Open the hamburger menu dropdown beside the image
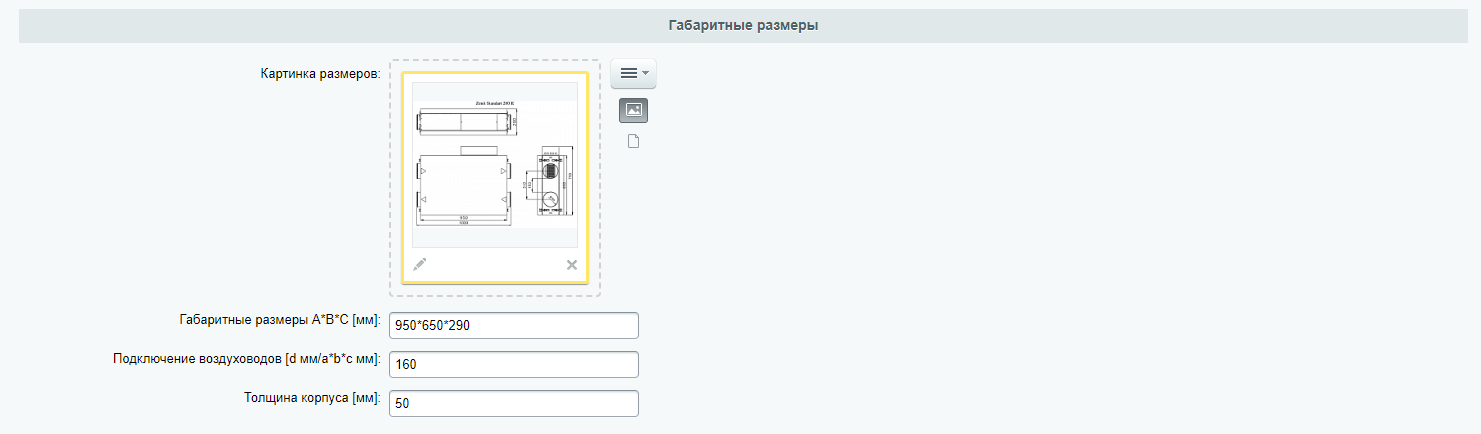1481x434 pixels. [x=633, y=73]
